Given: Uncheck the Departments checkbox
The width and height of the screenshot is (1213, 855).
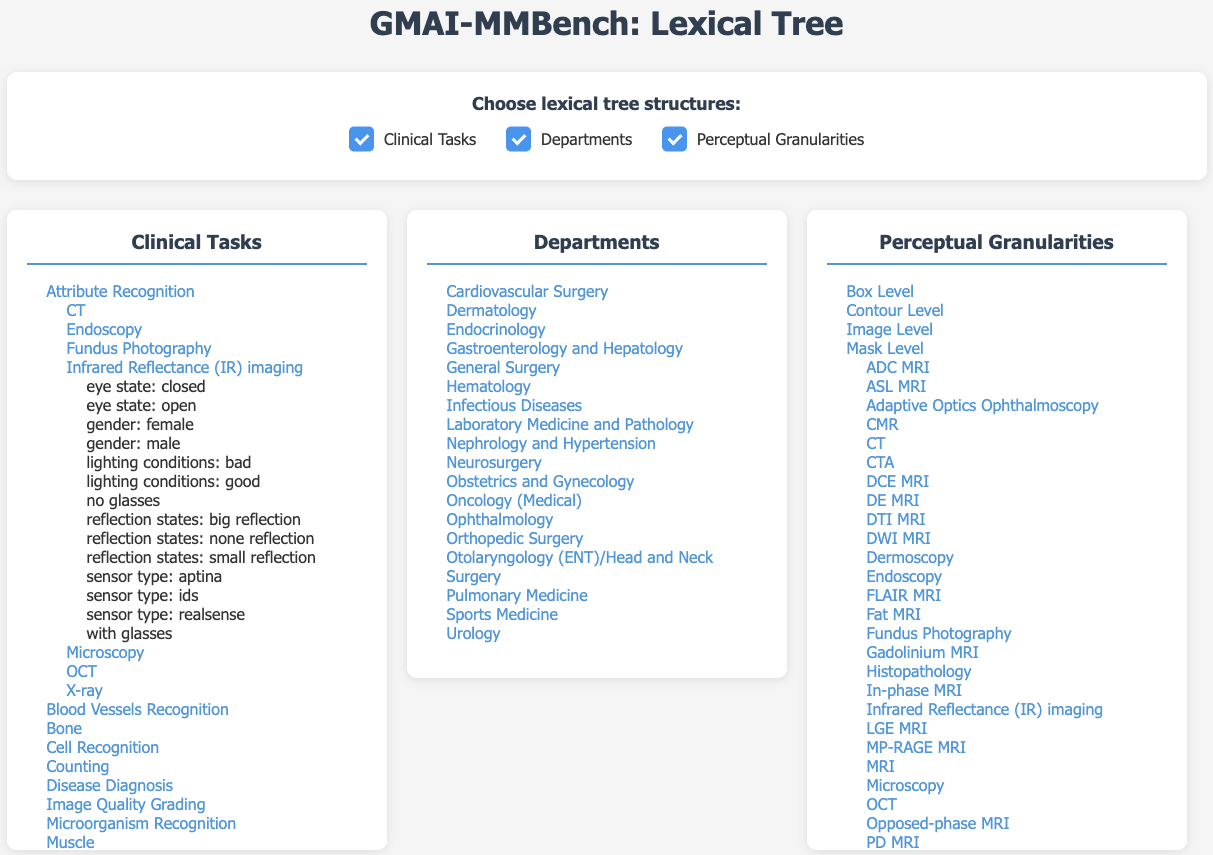Looking at the screenshot, I should (518, 139).
